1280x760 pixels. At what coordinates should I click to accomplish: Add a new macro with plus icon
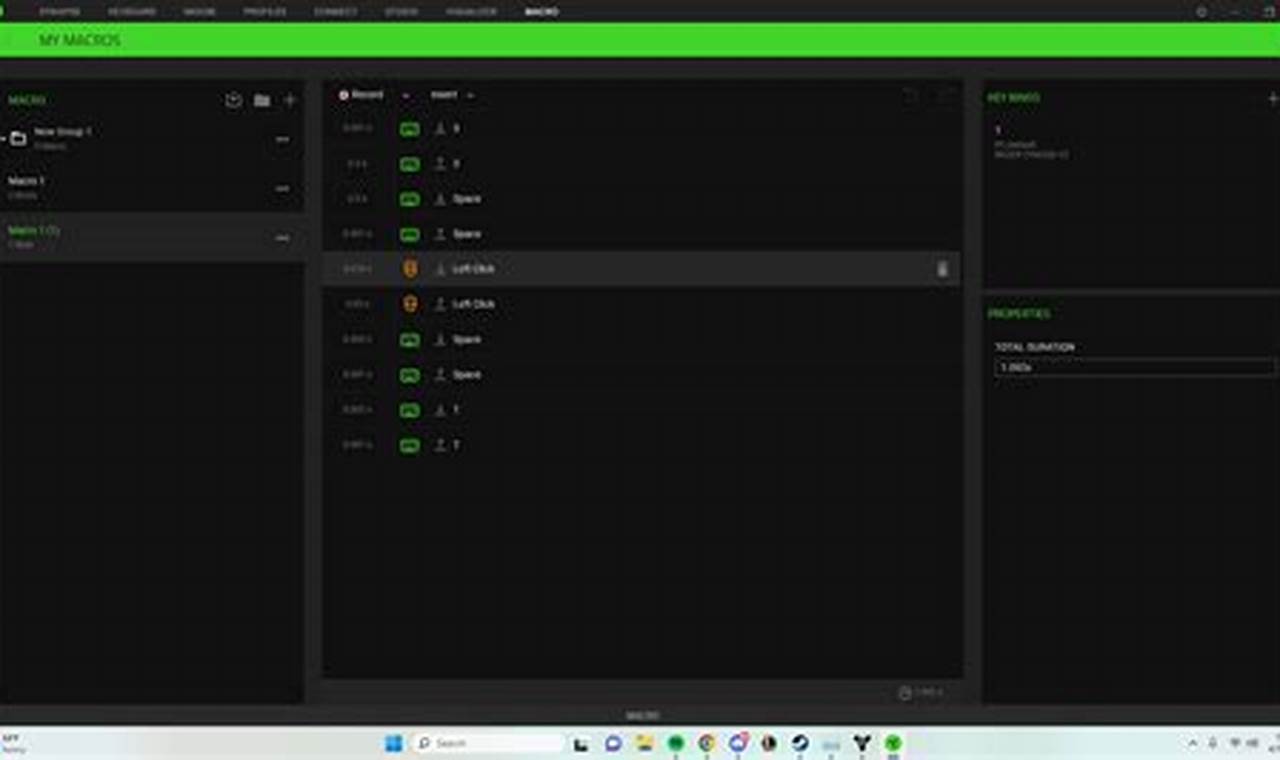coord(290,100)
